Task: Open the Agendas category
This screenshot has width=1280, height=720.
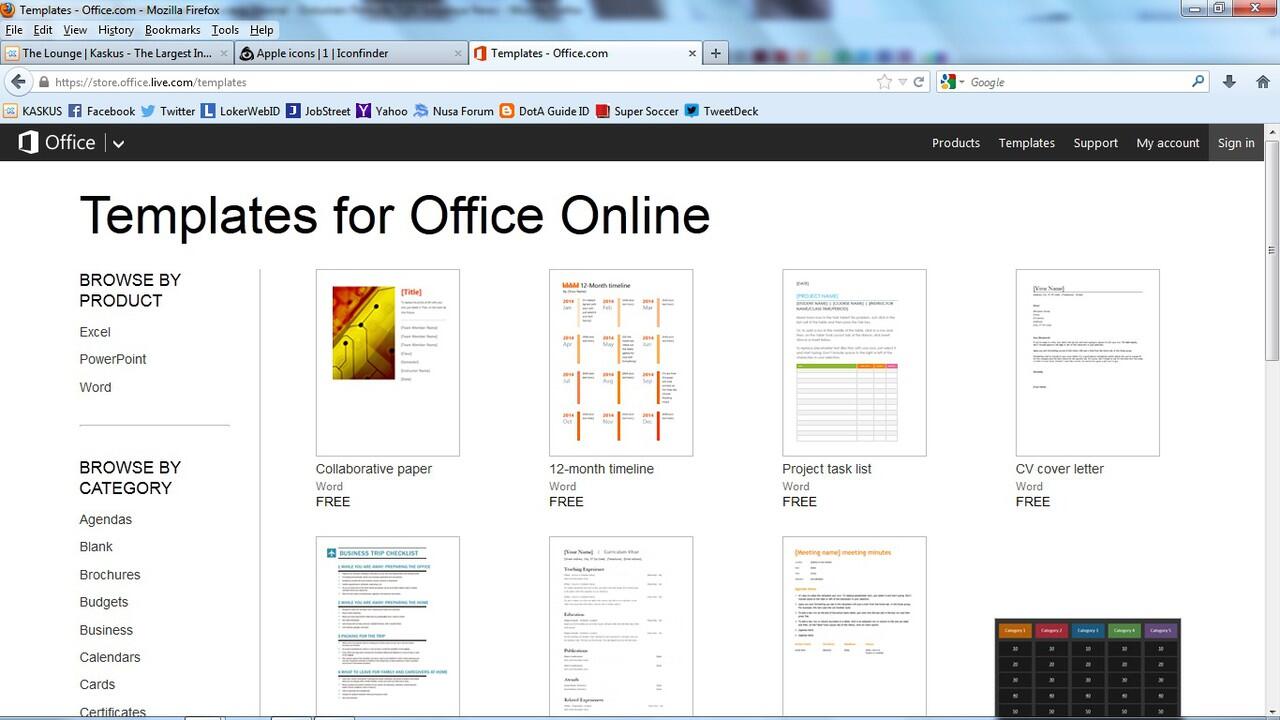Action: click(x=106, y=519)
